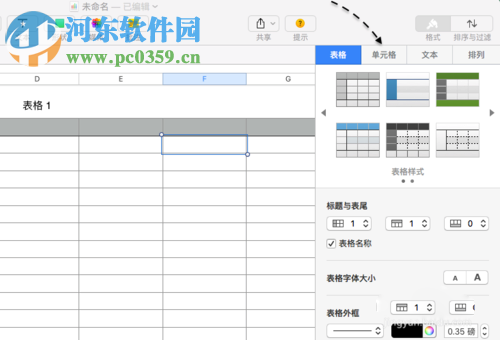Viewport: 503px width, 361px height.
Task: Switch to the 文本 tab
Action: (x=429, y=55)
